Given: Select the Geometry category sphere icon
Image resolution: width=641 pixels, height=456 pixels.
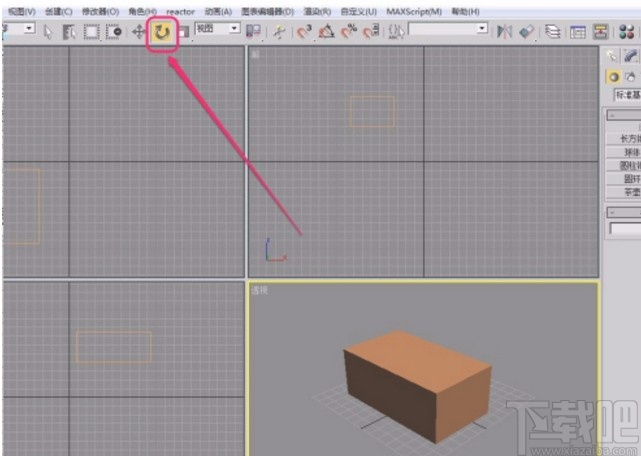Looking at the screenshot, I should click(614, 77).
